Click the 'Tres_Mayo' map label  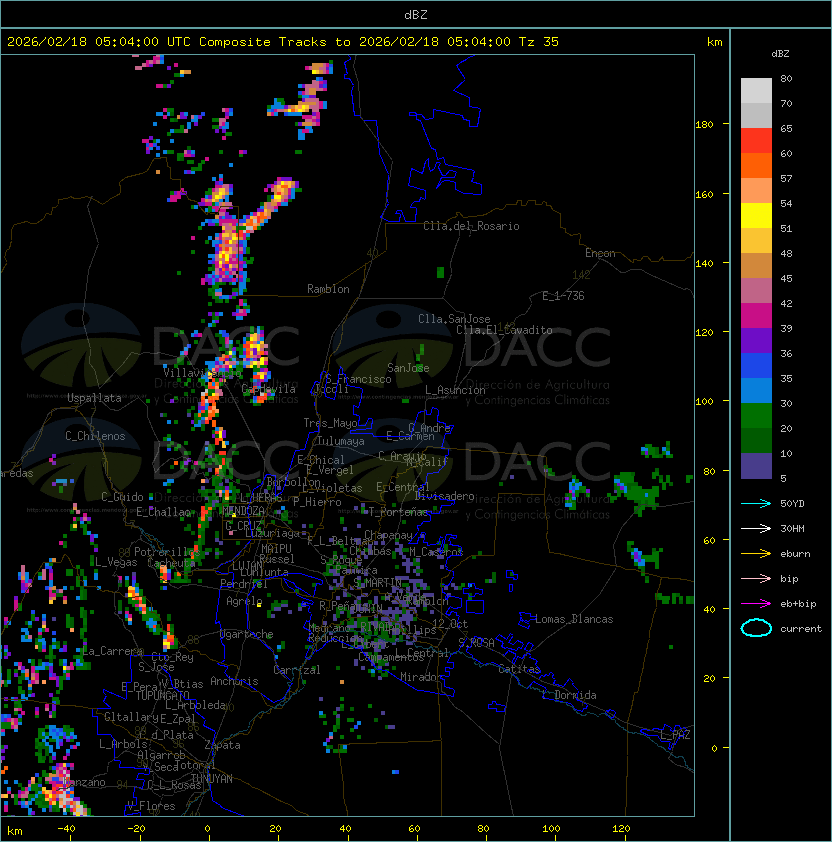[x=330, y=423]
